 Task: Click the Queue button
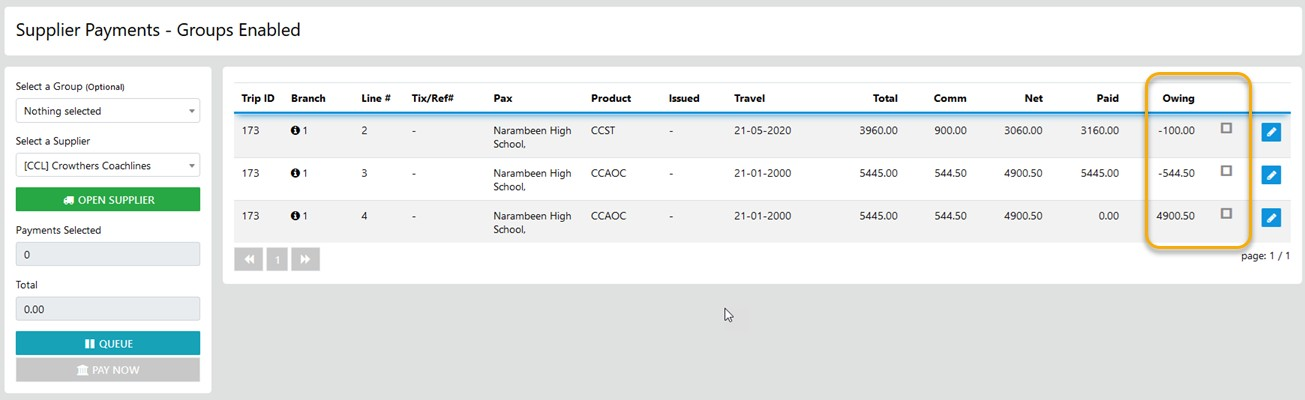[x=108, y=344]
